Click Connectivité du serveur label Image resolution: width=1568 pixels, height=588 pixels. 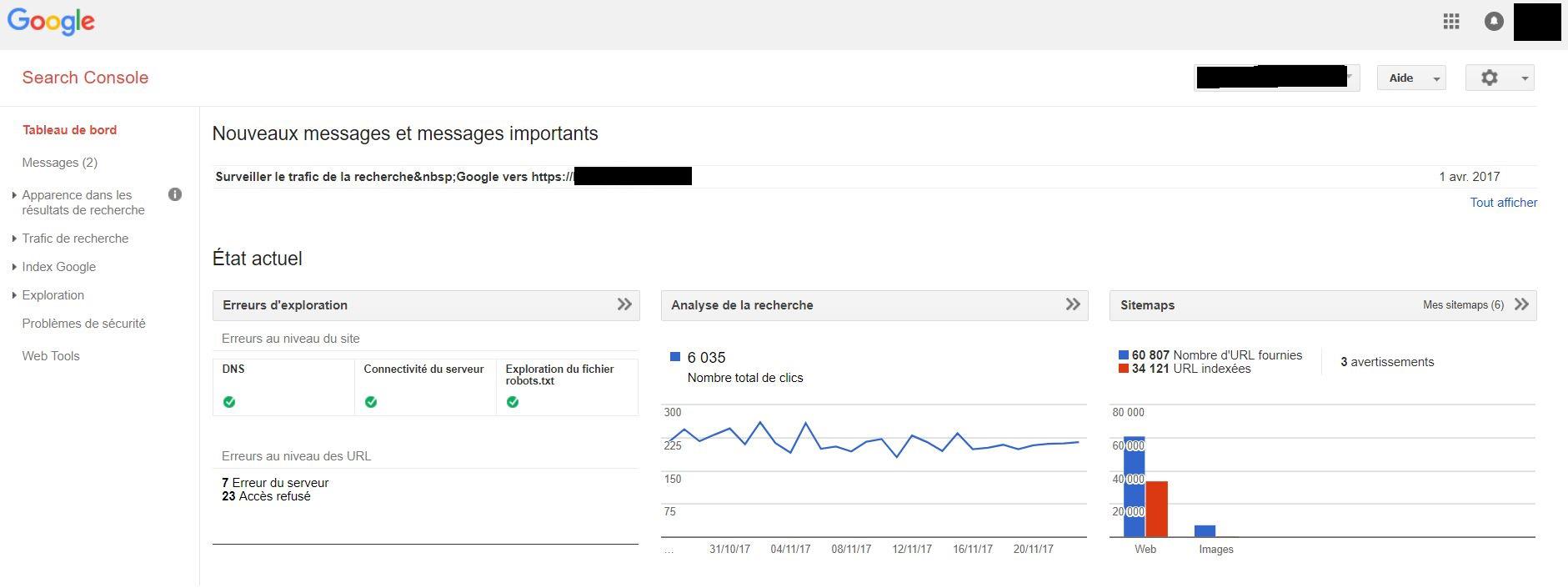coord(423,369)
